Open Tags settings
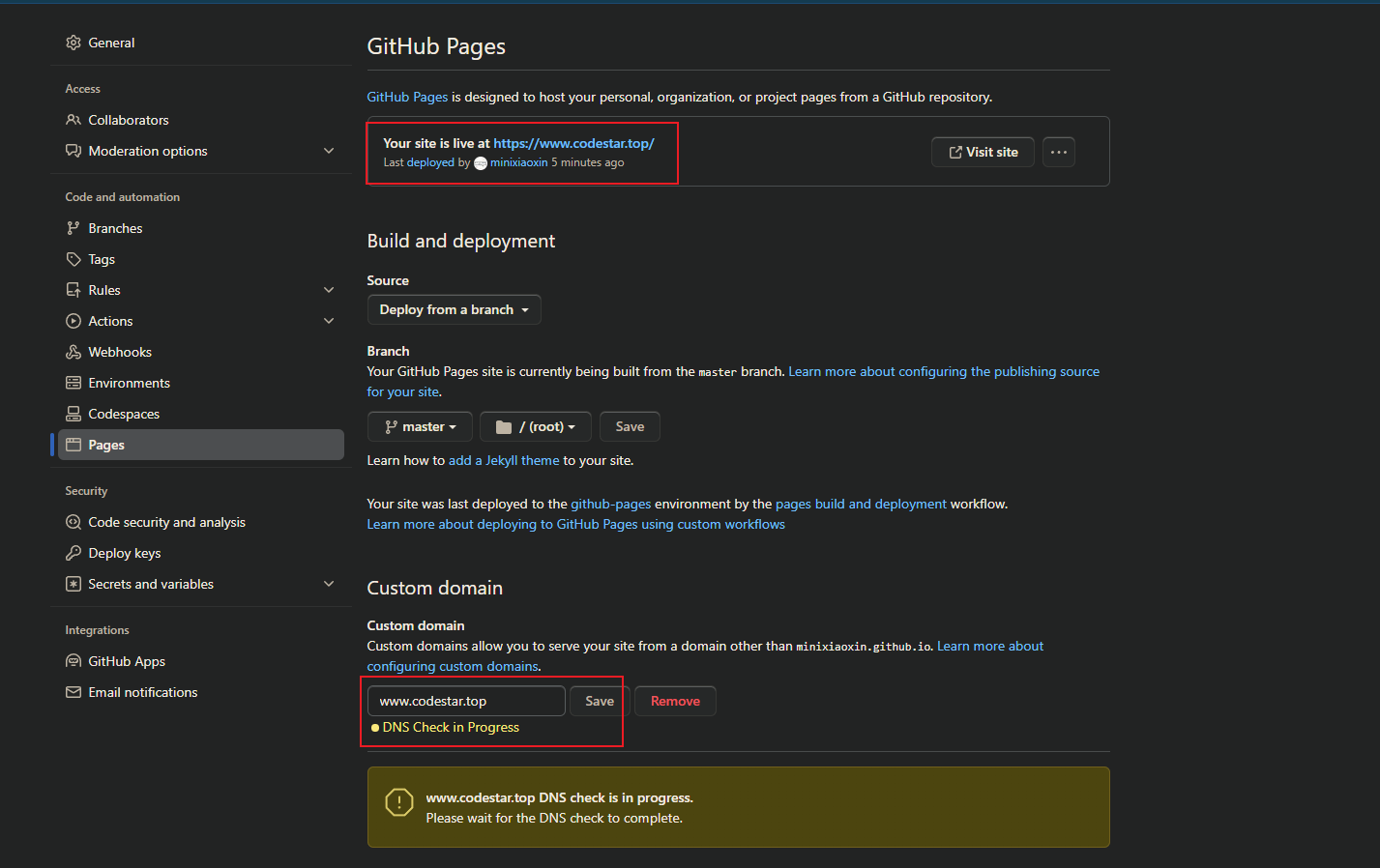 click(x=201, y=259)
